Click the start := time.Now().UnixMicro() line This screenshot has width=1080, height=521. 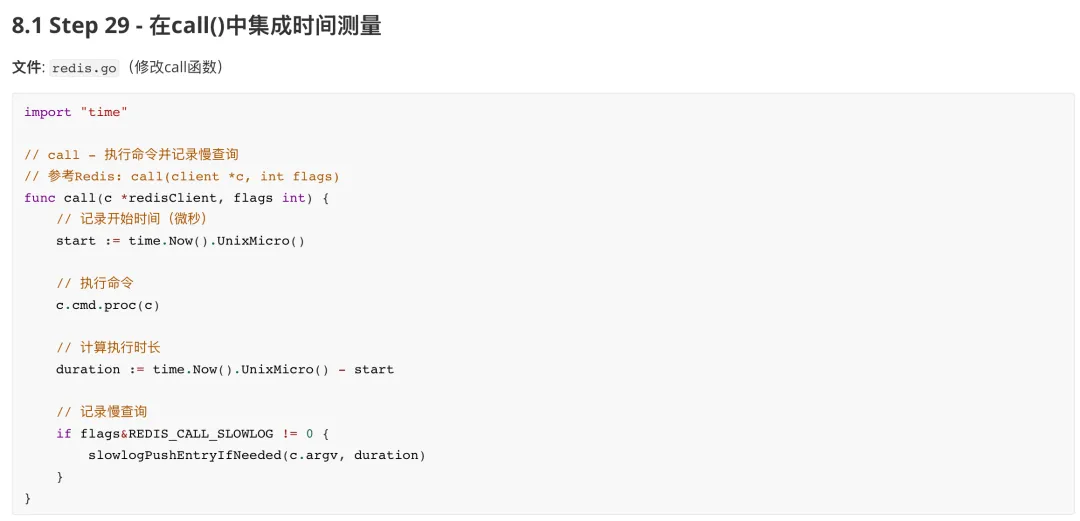(x=180, y=241)
